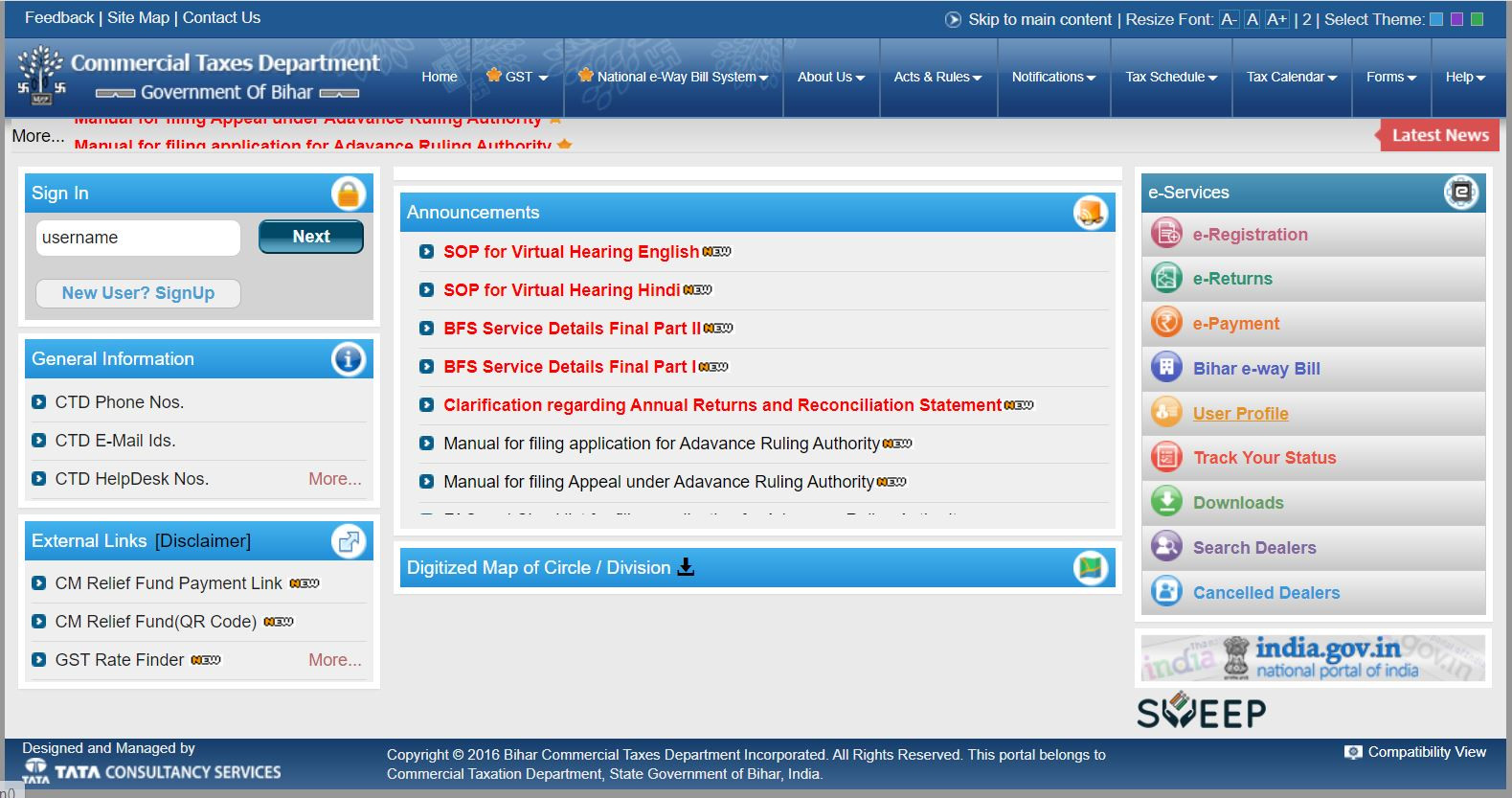Select the green theme color swatch
The height and width of the screenshot is (798, 1512).
[1477, 19]
